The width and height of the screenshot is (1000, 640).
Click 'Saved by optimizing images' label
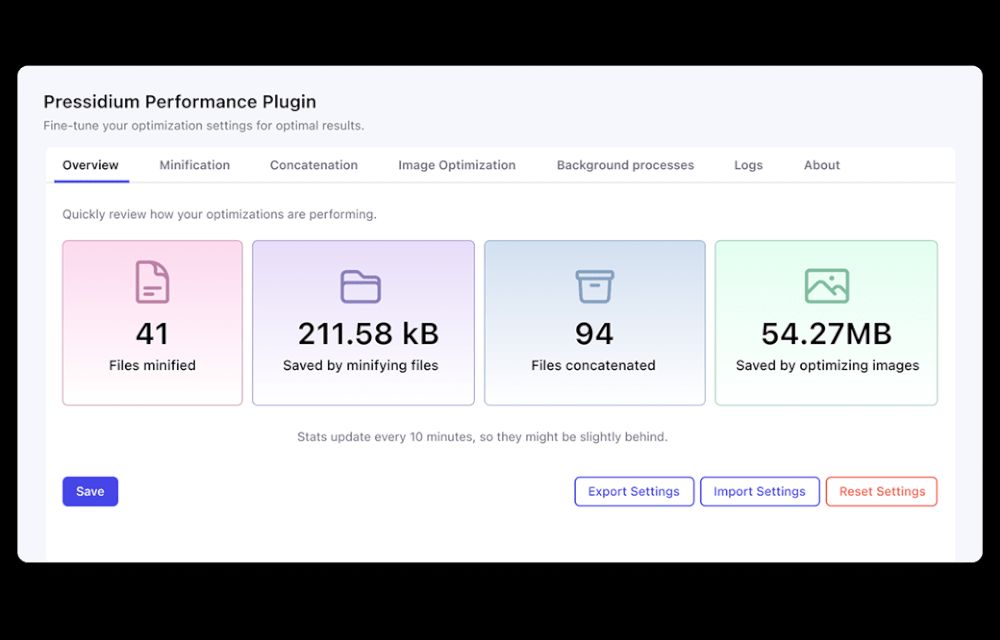coord(827,365)
